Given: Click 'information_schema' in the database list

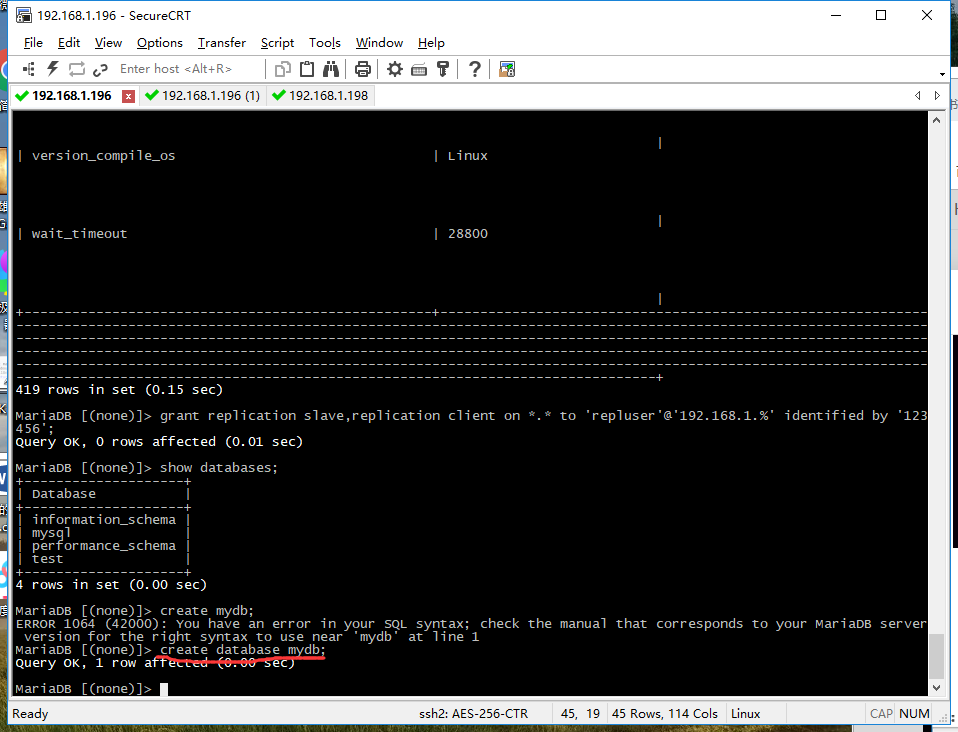Looking at the screenshot, I should pyautogui.click(x=104, y=519).
